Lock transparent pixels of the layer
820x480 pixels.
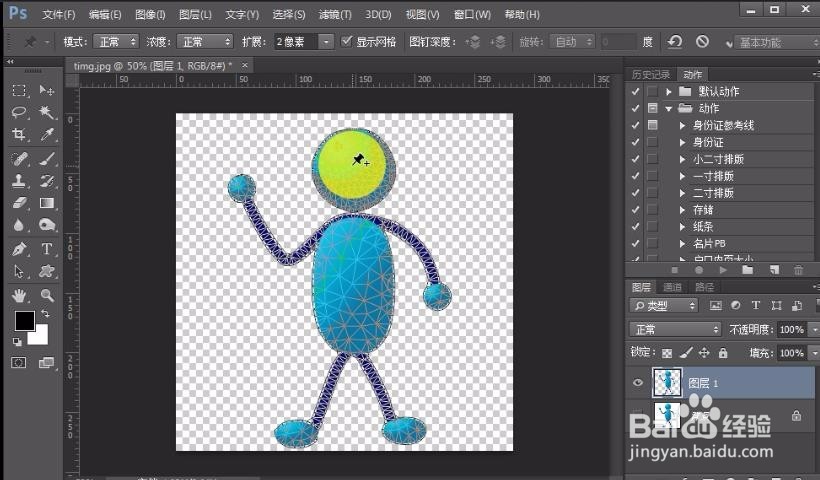tap(667, 353)
